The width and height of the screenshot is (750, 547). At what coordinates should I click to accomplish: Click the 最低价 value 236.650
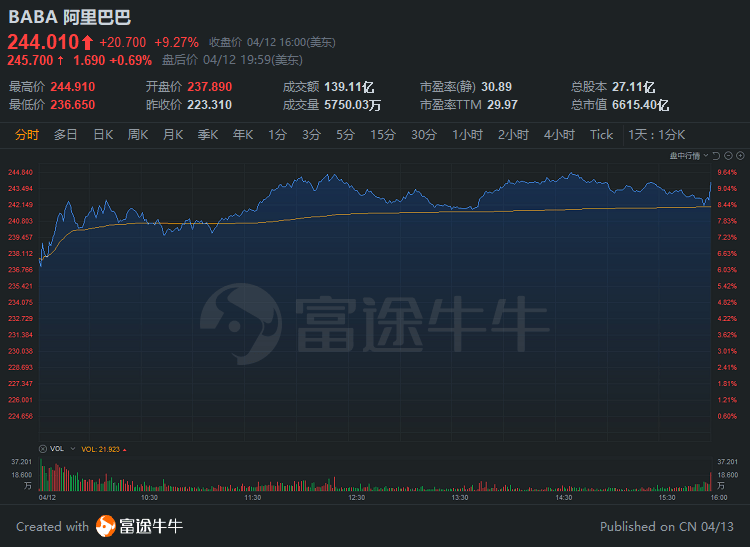73,105
